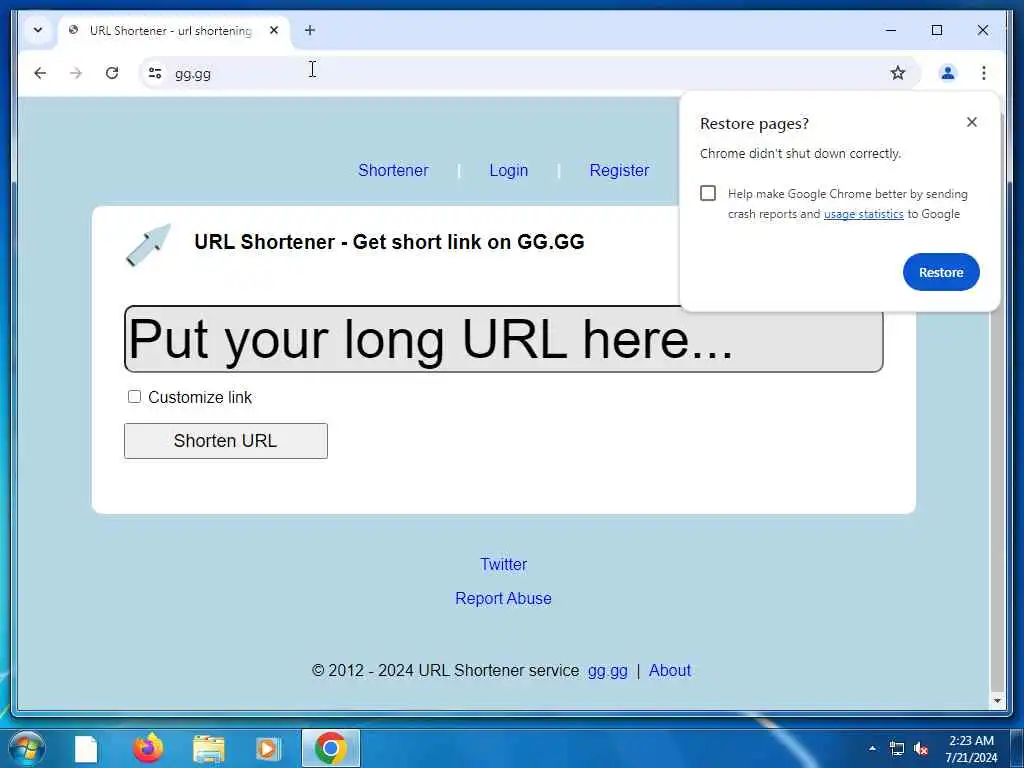Viewport: 1024px width, 768px height.
Task: Open the Twitter link
Action: click(504, 564)
